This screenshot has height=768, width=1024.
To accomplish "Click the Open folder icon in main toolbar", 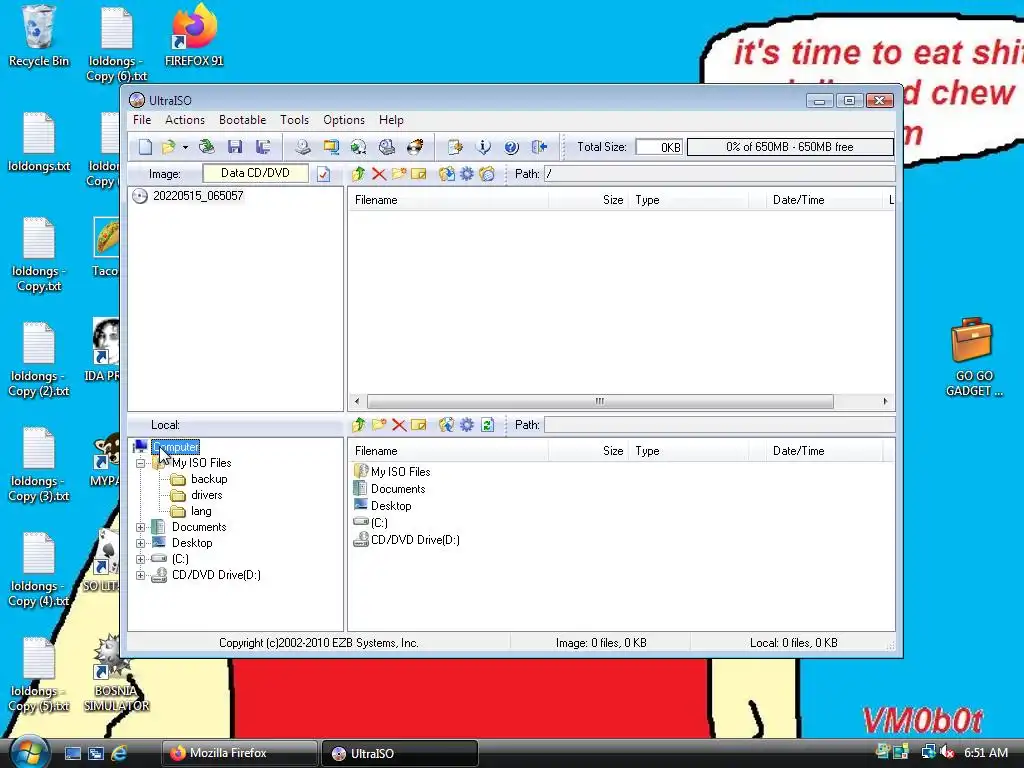I will click(x=168, y=147).
